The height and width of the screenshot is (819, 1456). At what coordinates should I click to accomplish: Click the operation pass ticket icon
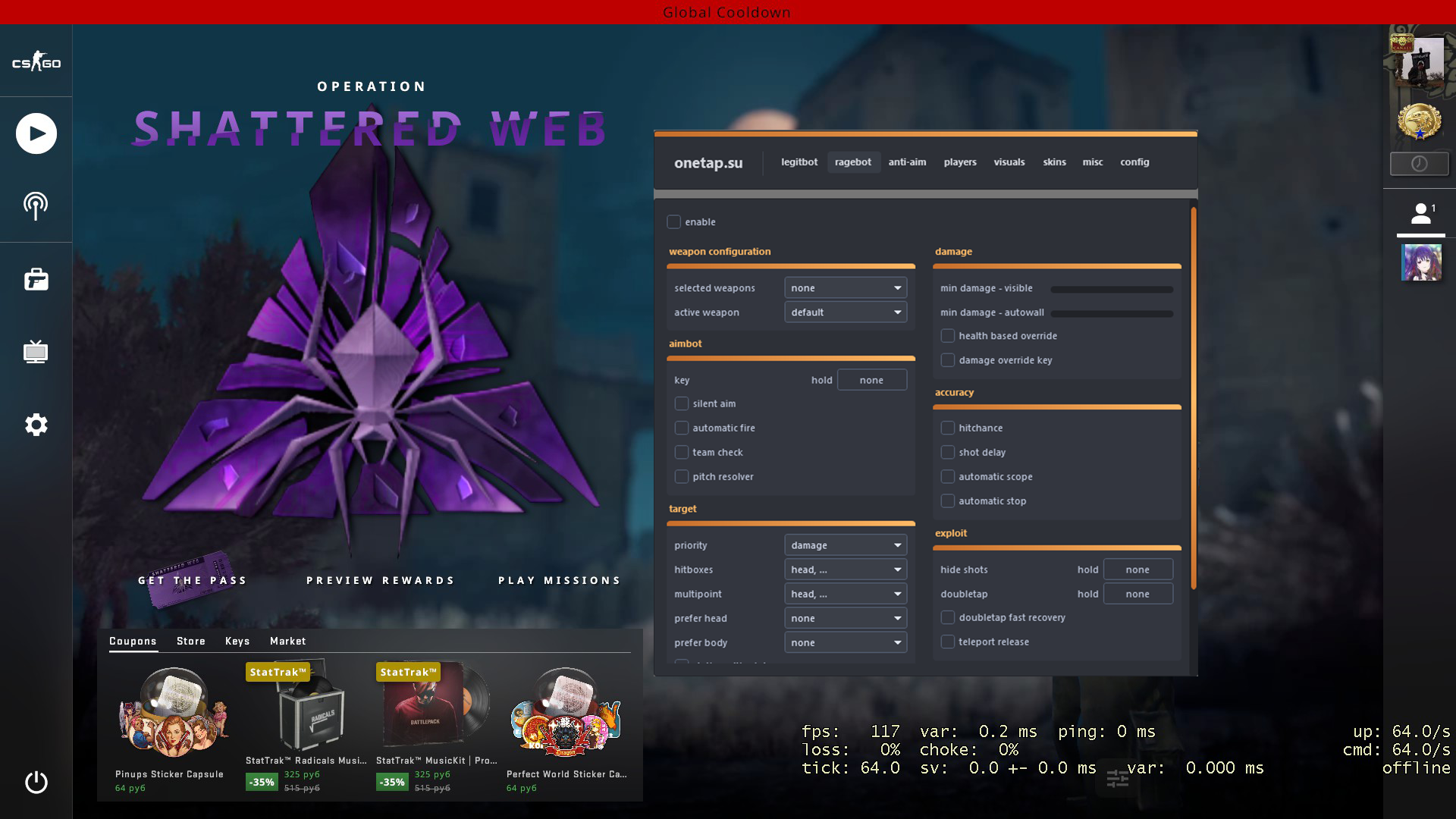(191, 579)
